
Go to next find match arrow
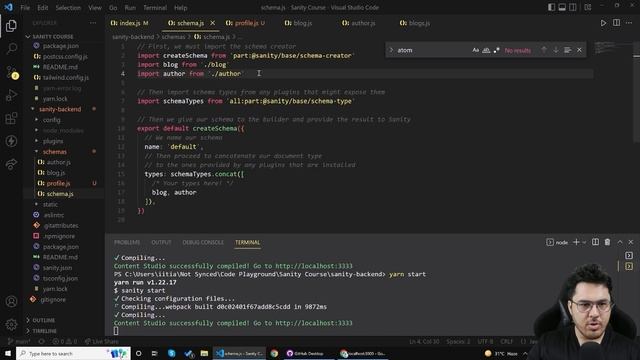556,50
